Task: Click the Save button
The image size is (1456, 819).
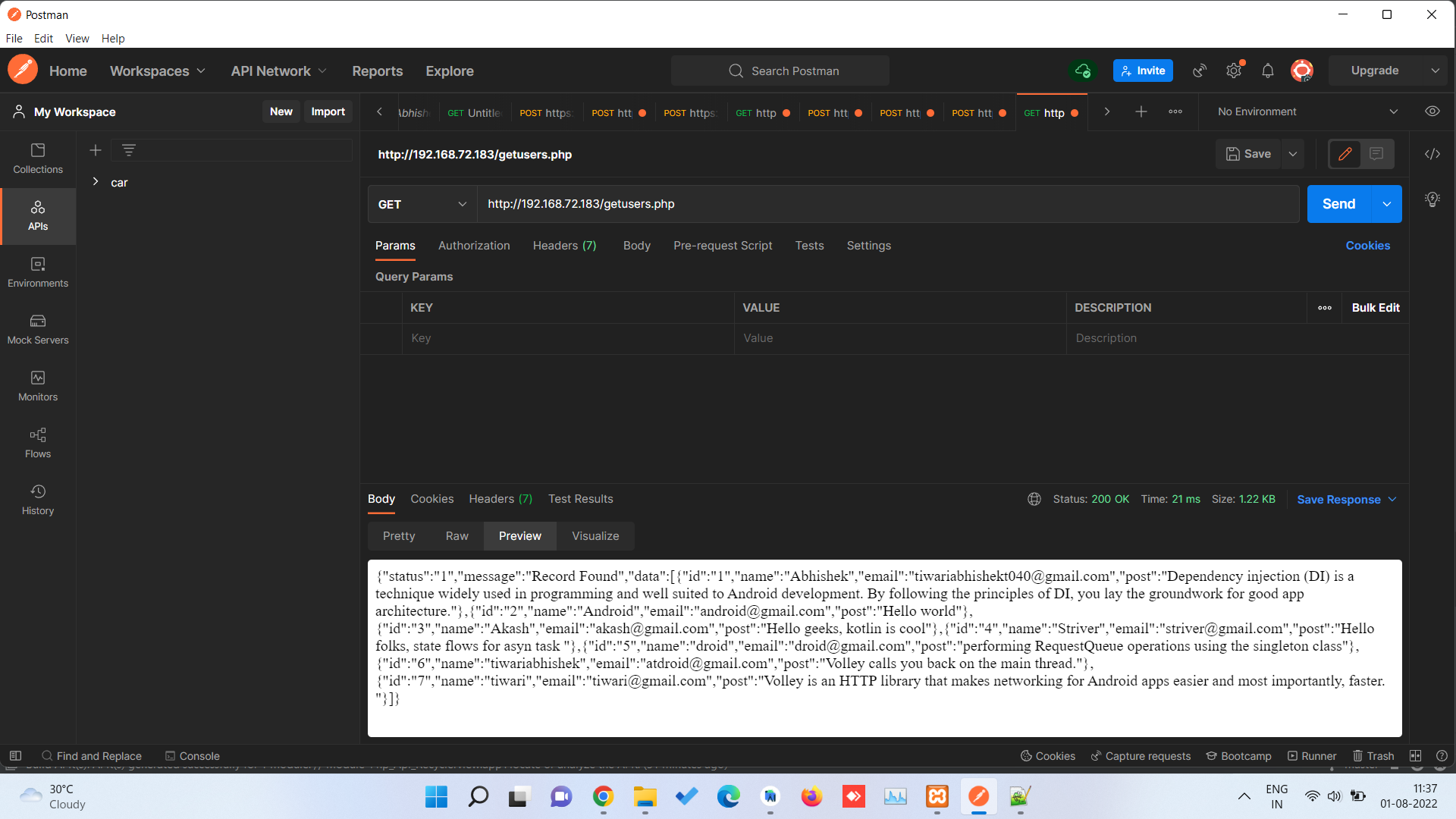Action: click(x=1248, y=154)
